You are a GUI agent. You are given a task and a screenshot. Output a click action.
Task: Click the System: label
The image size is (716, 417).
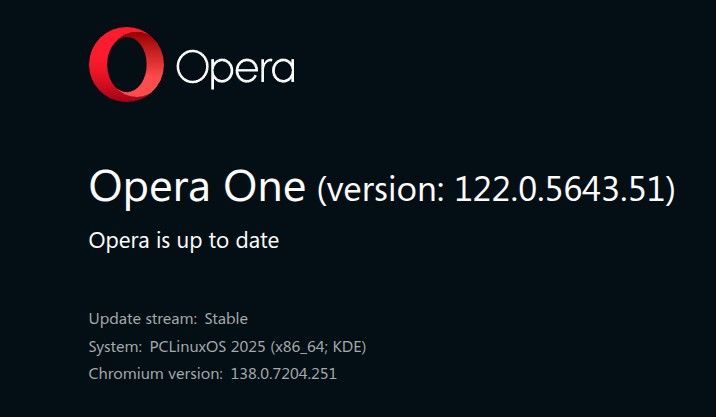116,347
